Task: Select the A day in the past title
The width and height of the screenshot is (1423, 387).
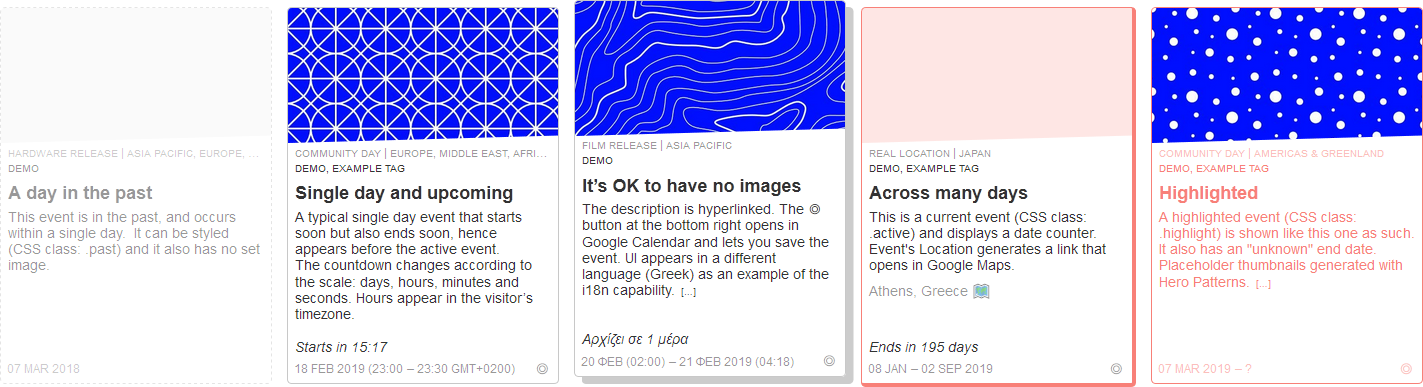Action: 80,193
